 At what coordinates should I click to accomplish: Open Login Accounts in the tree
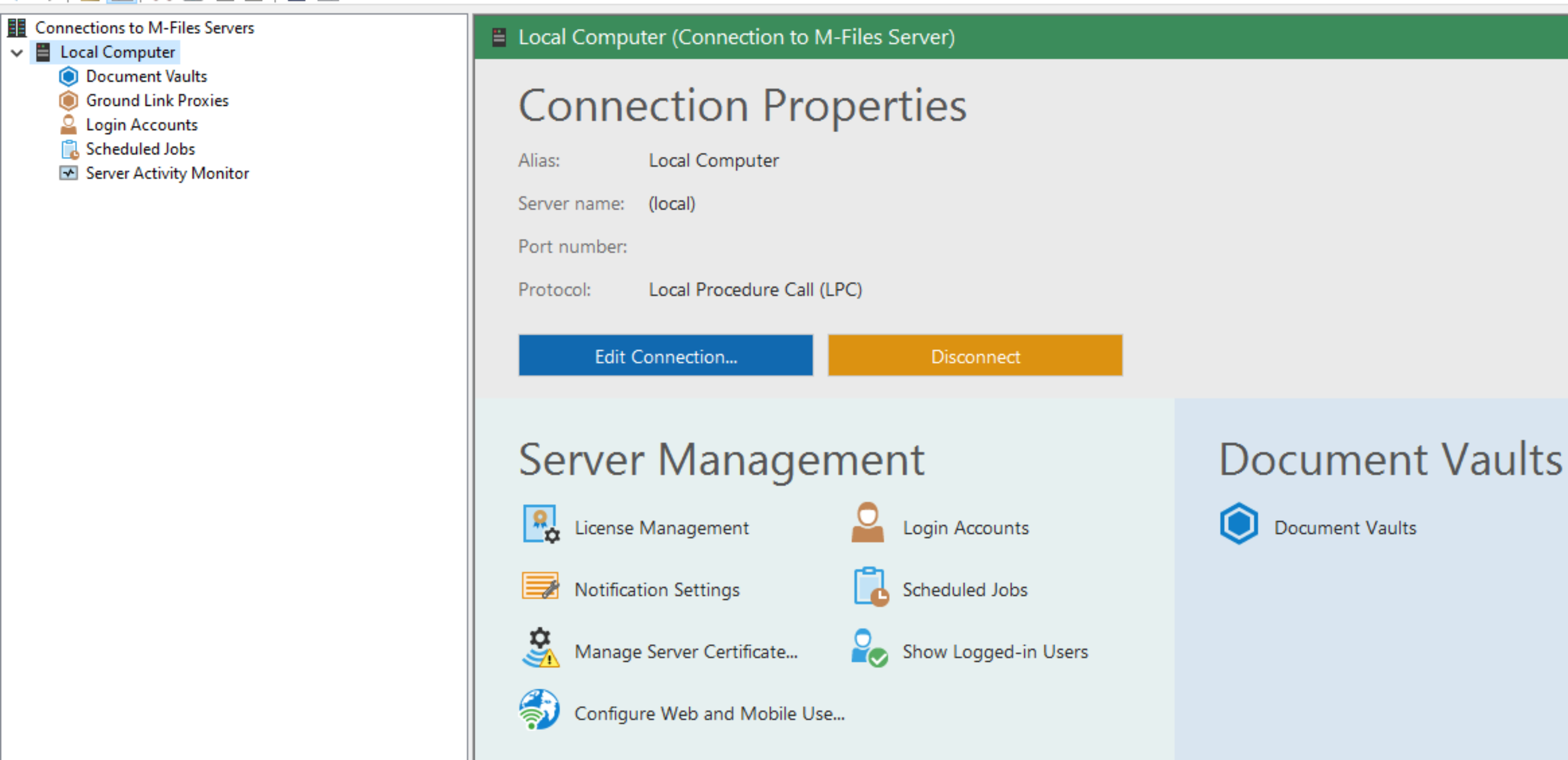click(142, 125)
